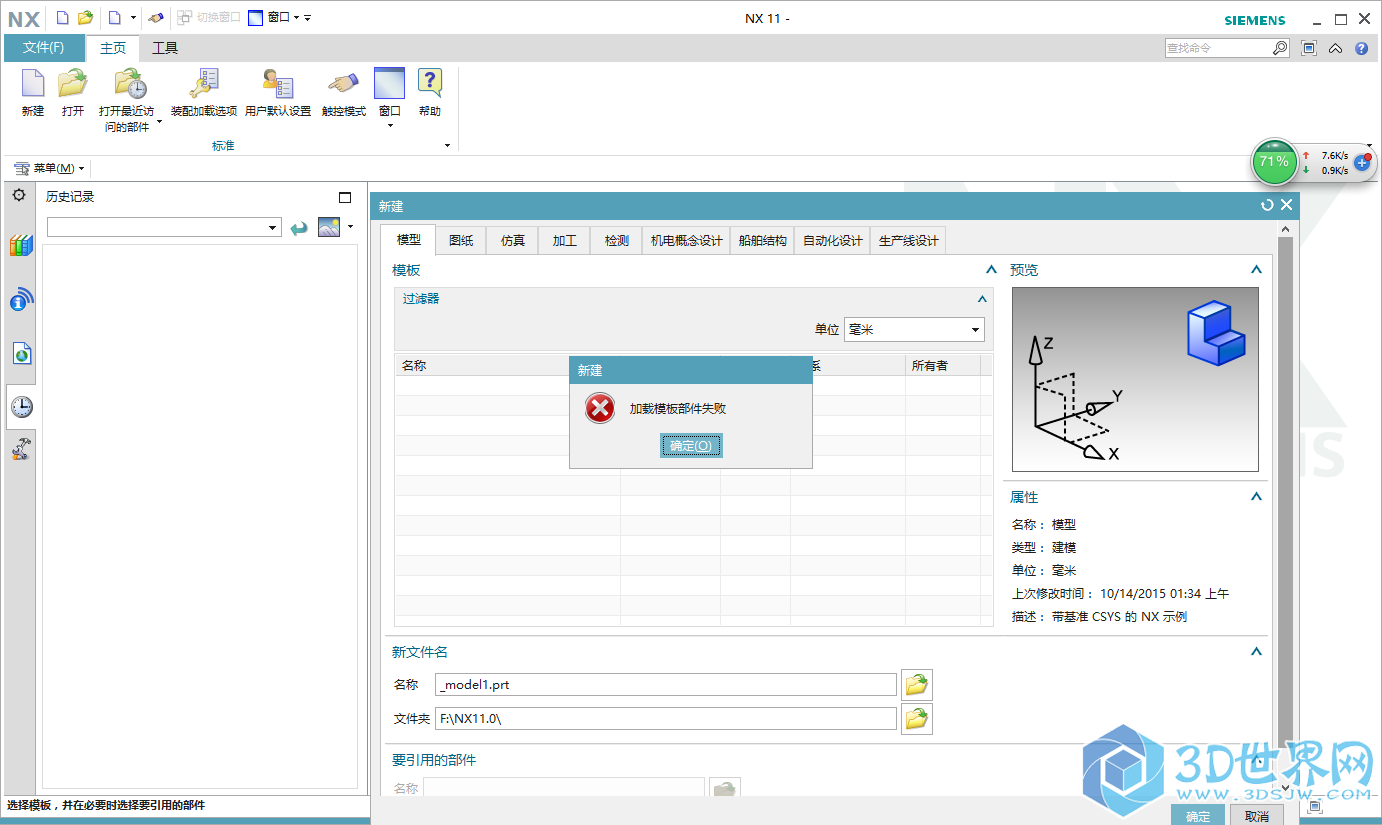Click the 打开 ribbon icon
1382x825 pixels.
(x=73, y=94)
